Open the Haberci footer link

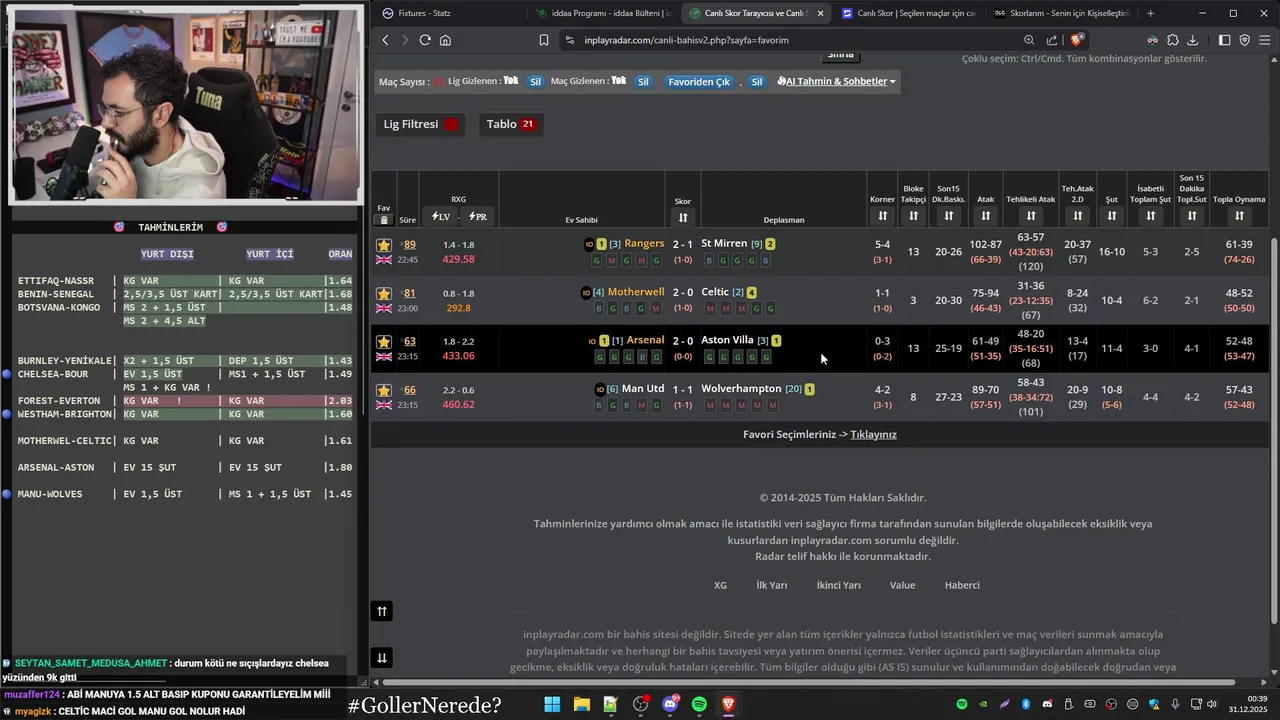tap(962, 585)
